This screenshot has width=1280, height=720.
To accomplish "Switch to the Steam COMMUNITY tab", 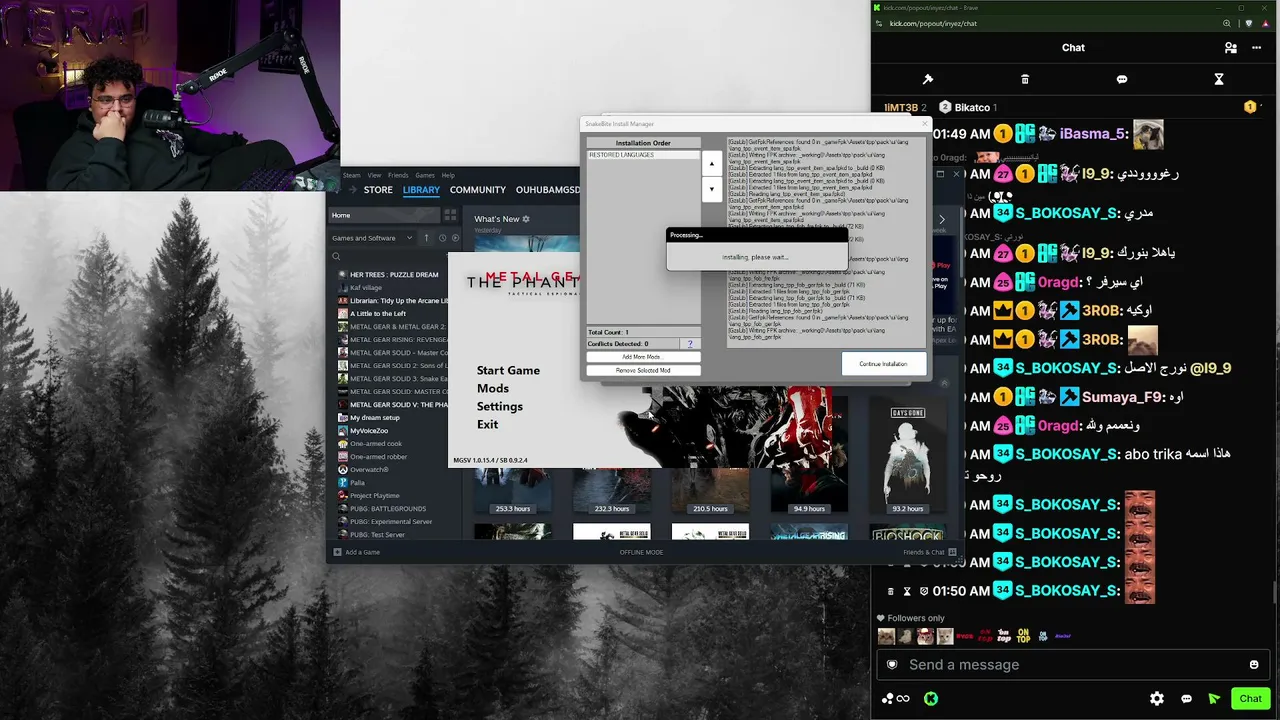I will point(478,190).
